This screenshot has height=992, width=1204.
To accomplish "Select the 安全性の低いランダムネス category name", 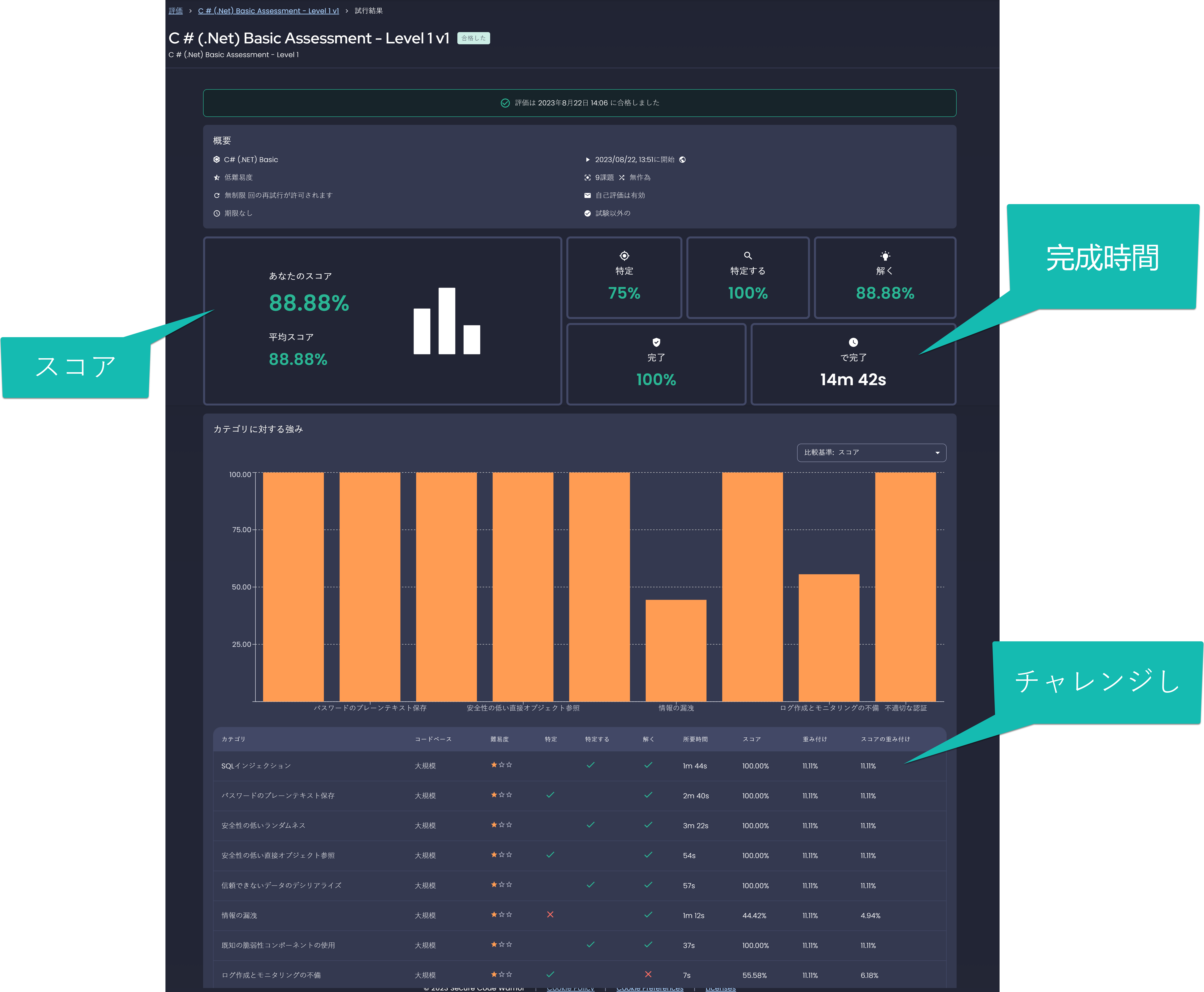I will point(264,826).
